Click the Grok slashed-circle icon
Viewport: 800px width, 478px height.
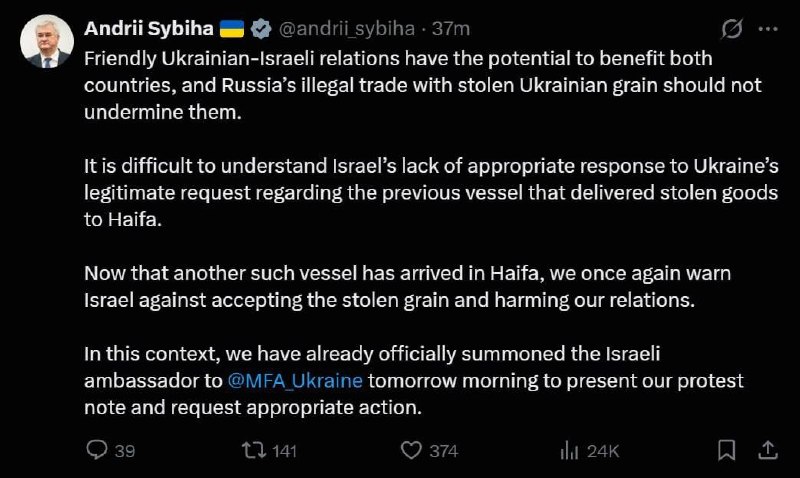(731, 29)
